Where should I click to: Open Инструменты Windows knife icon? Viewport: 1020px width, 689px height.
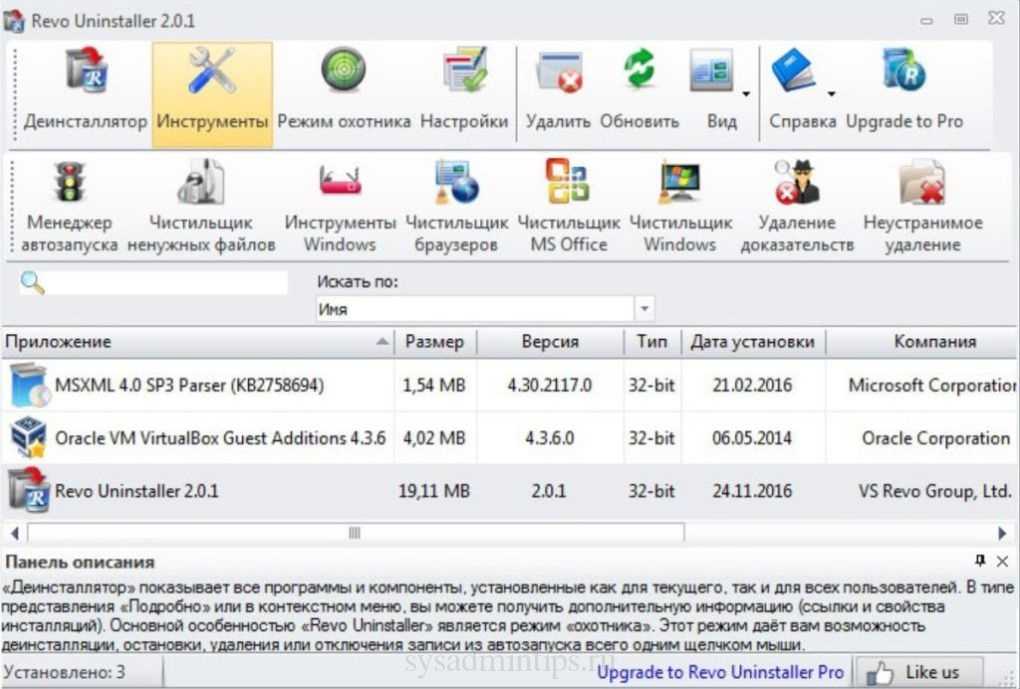pos(340,182)
